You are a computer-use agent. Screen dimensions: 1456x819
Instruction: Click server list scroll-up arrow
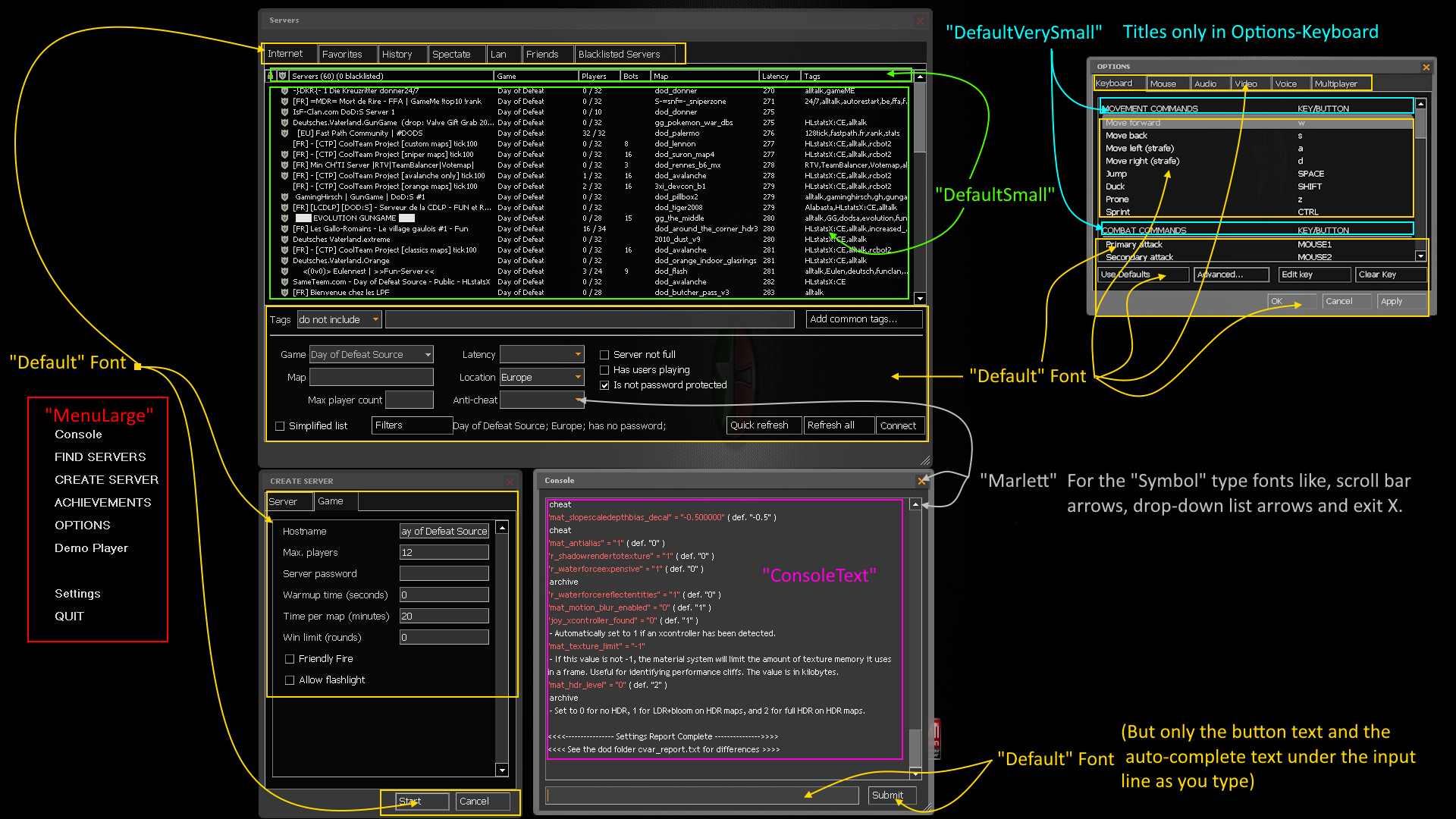(920, 77)
